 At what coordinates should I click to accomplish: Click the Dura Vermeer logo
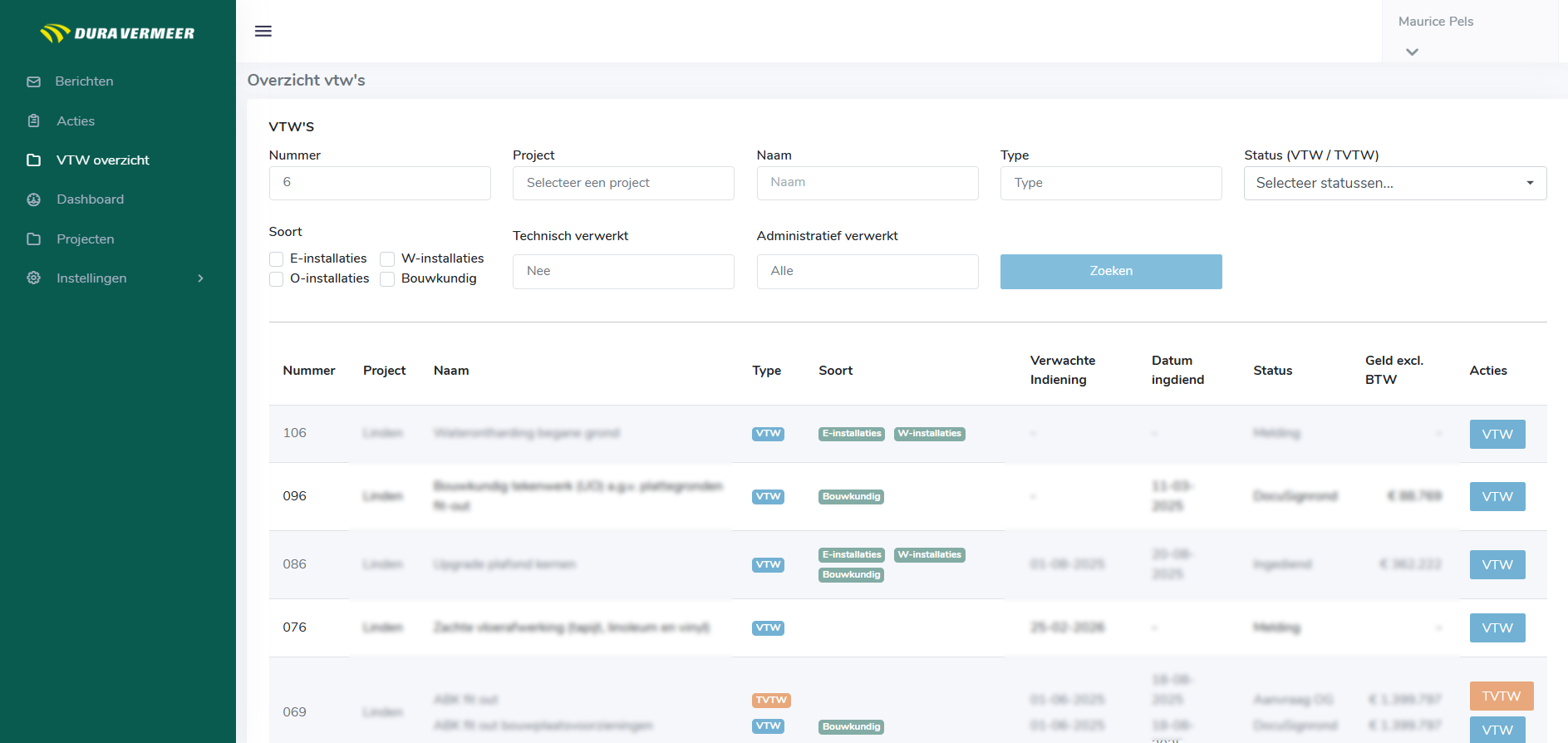click(x=117, y=33)
